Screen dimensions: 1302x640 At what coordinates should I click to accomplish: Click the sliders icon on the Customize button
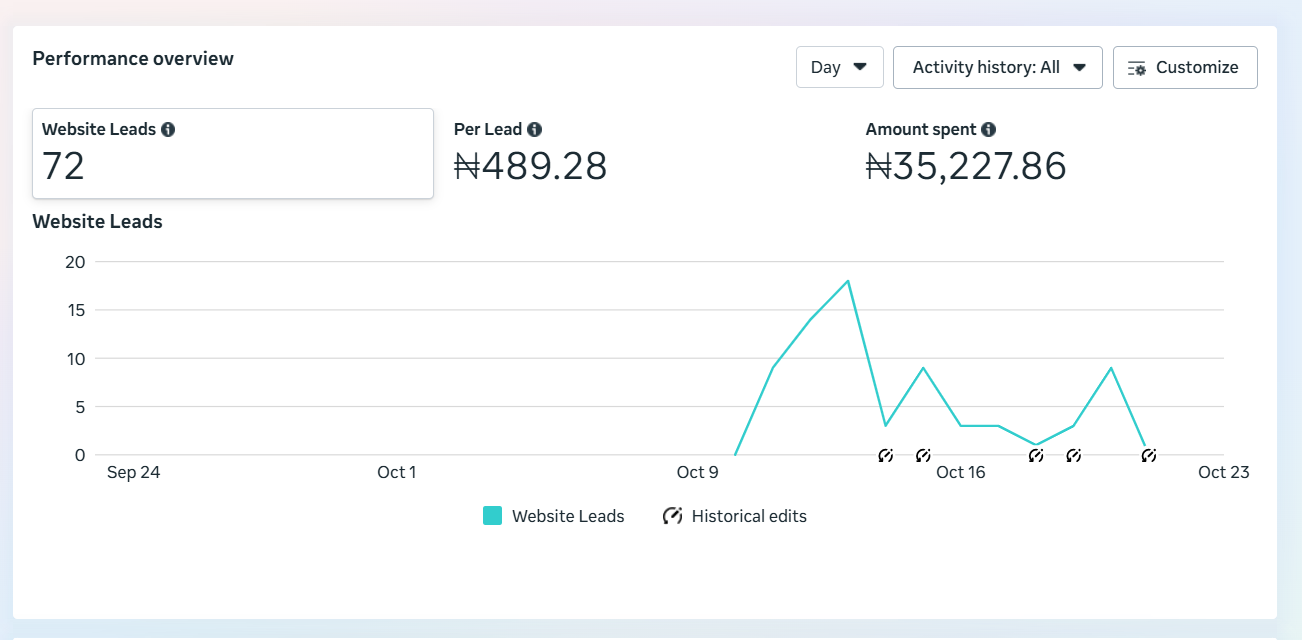pos(1137,67)
